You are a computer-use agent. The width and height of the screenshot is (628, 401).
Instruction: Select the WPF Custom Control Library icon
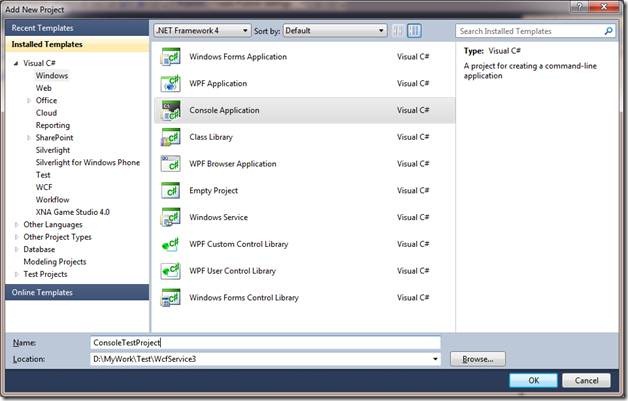click(x=170, y=245)
